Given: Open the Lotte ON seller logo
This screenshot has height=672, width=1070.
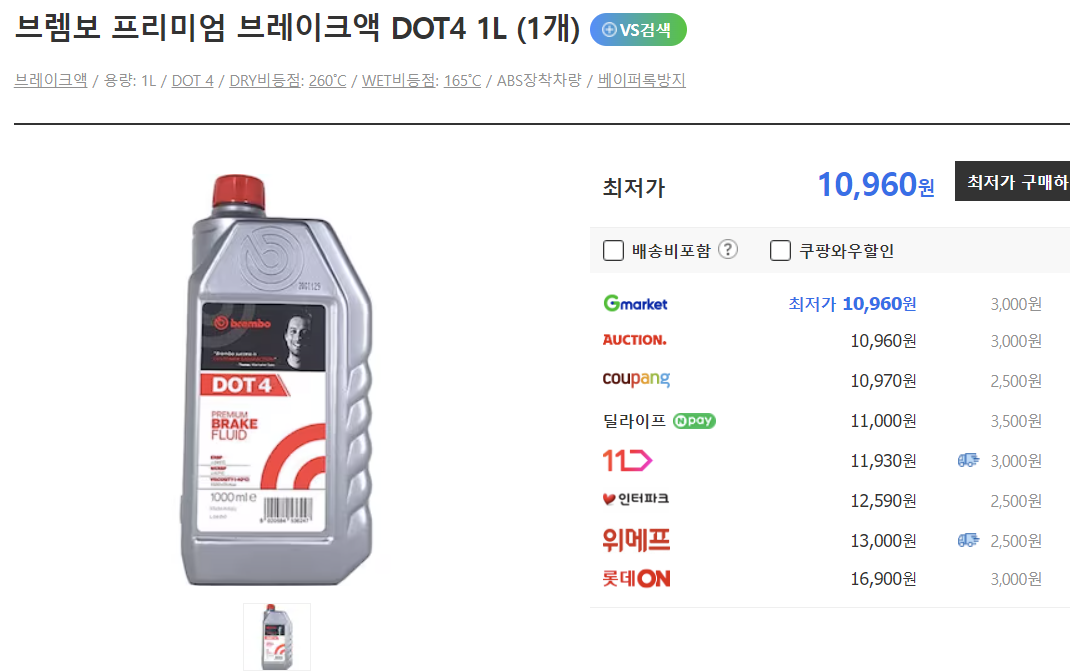Looking at the screenshot, I should (x=636, y=579).
